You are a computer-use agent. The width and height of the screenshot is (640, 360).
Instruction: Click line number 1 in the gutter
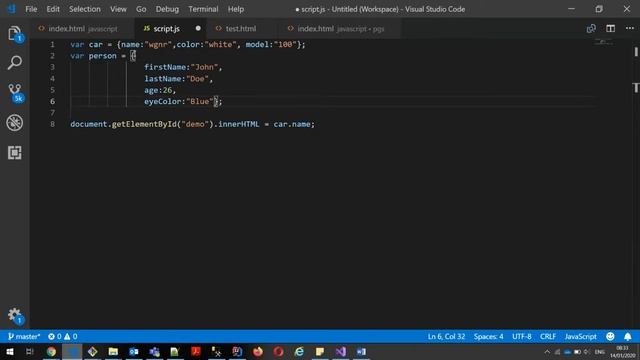(x=52, y=44)
